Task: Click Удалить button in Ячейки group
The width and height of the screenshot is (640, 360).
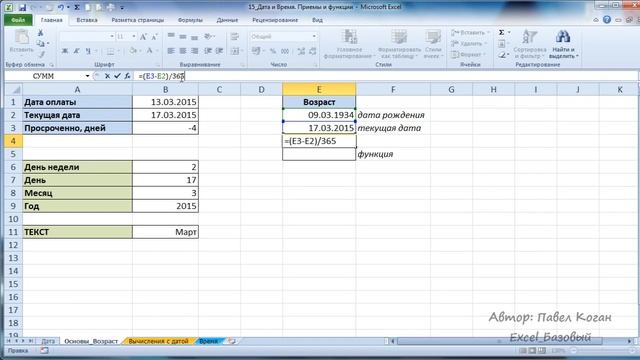Action: [x=469, y=43]
